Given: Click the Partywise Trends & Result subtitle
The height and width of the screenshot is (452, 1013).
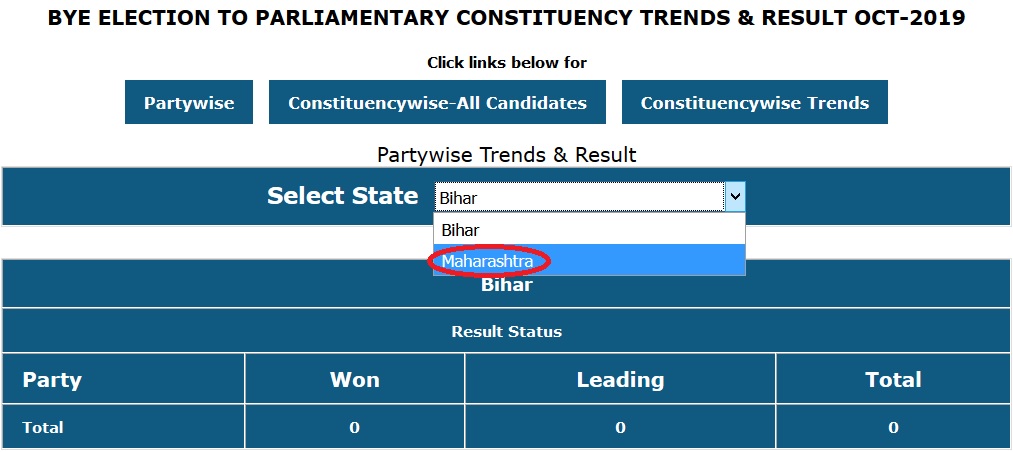Looking at the screenshot, I should coord(506,155).
